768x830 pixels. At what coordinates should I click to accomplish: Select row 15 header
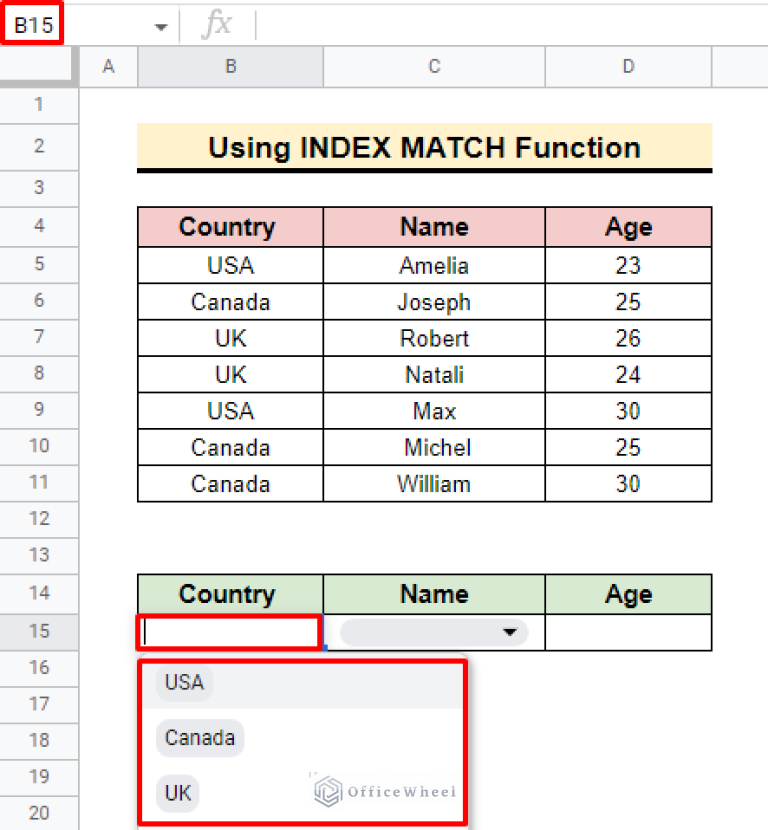tap(39, 631)
